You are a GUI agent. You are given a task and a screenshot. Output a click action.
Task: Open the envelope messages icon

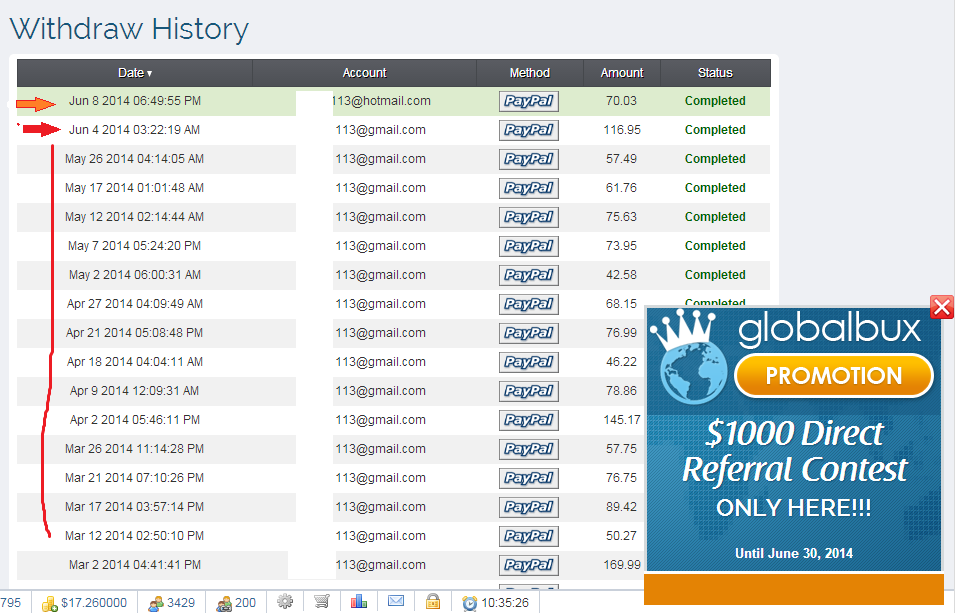396,601
